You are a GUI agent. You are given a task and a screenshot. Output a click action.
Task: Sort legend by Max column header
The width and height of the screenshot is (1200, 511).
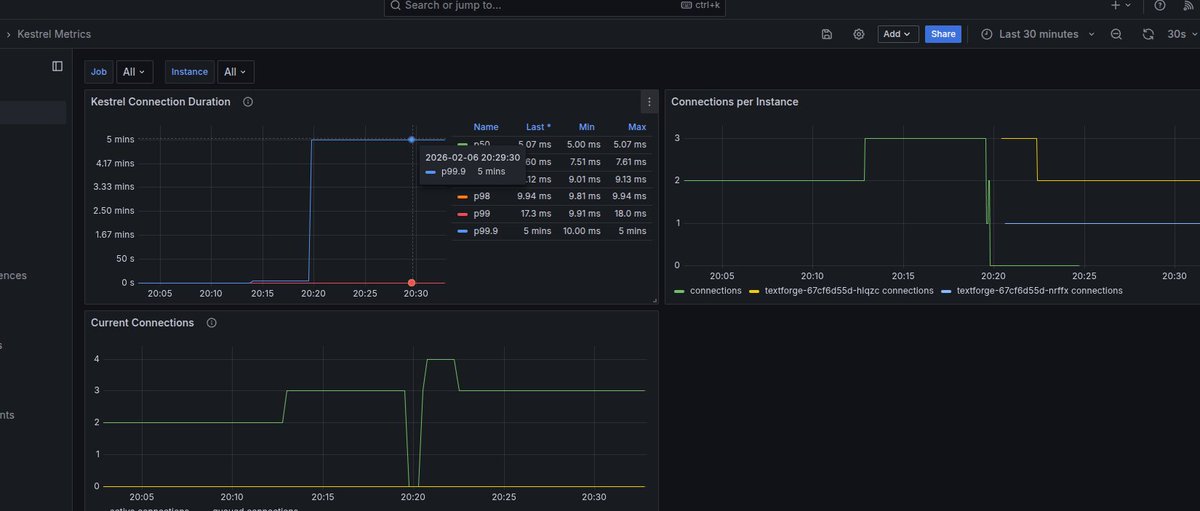point(637,127)
